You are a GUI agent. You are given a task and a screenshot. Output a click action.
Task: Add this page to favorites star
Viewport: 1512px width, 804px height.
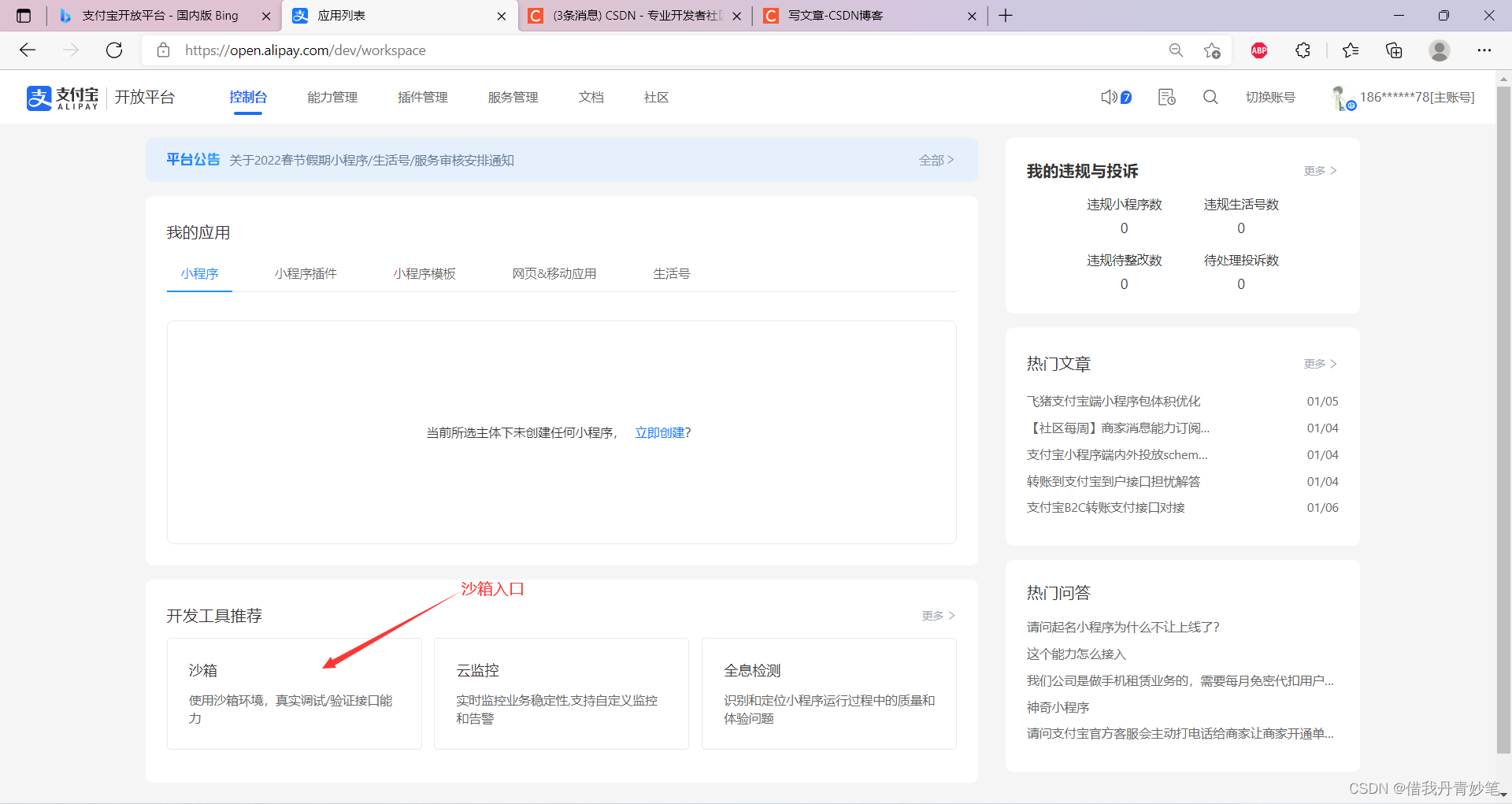click(x=1212, y=50)
